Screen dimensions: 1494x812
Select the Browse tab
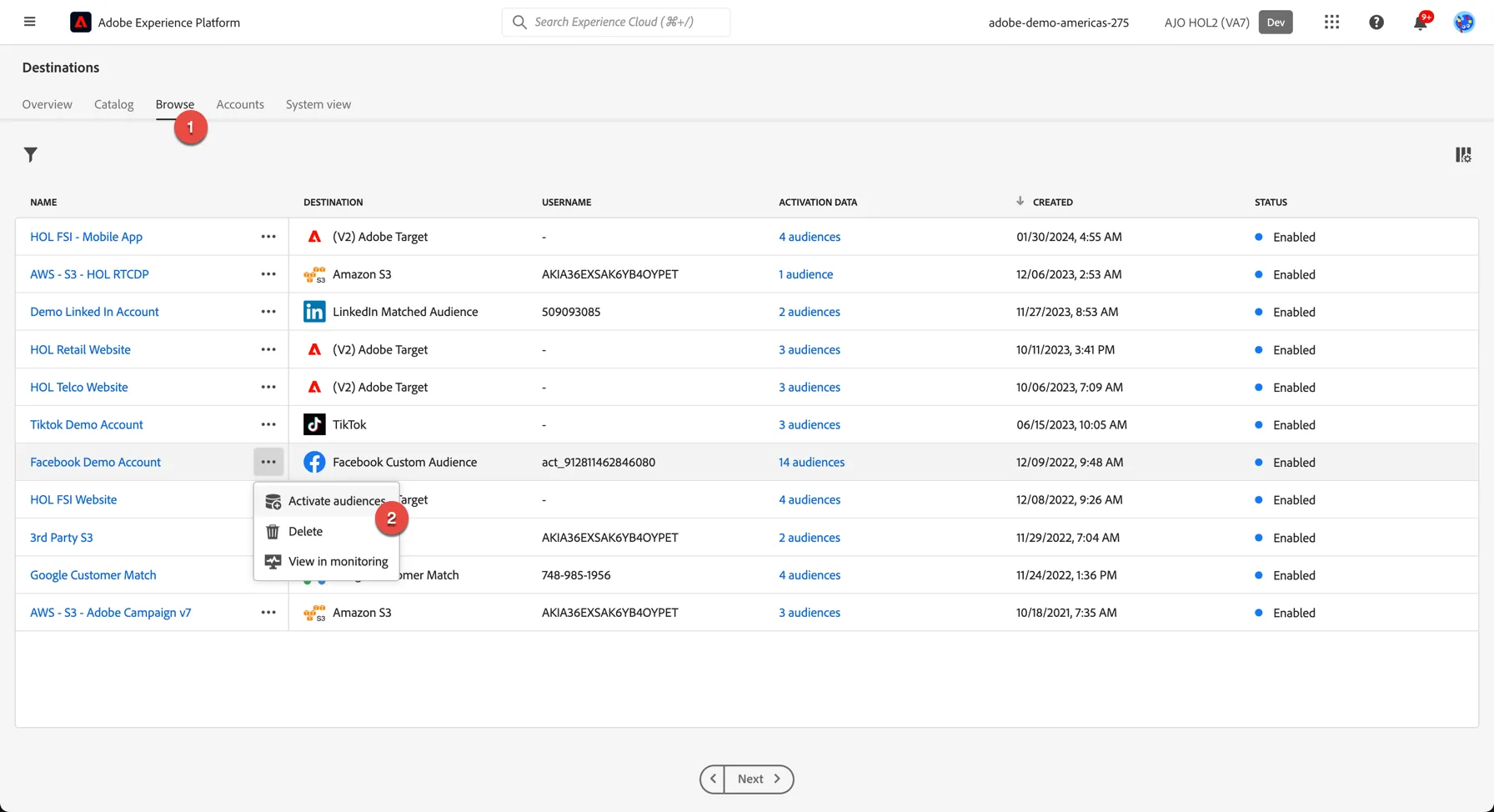(x=175, y=104)
